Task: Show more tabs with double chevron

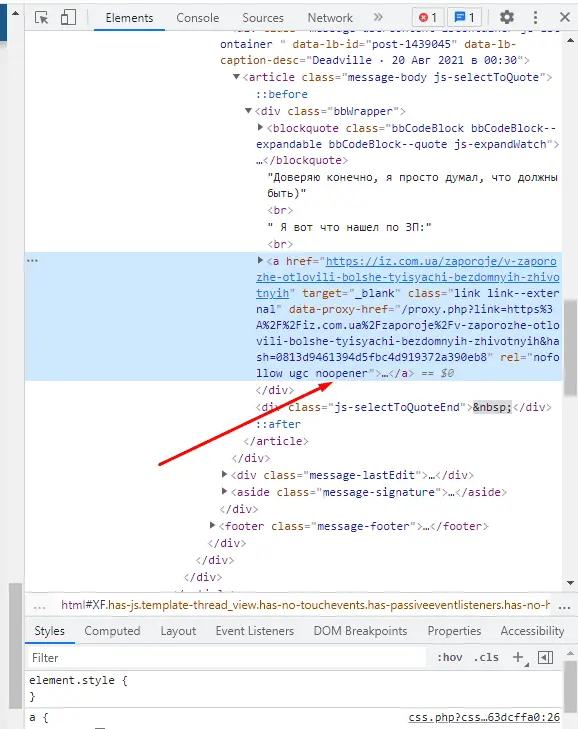Action: [x=378, y=18]
